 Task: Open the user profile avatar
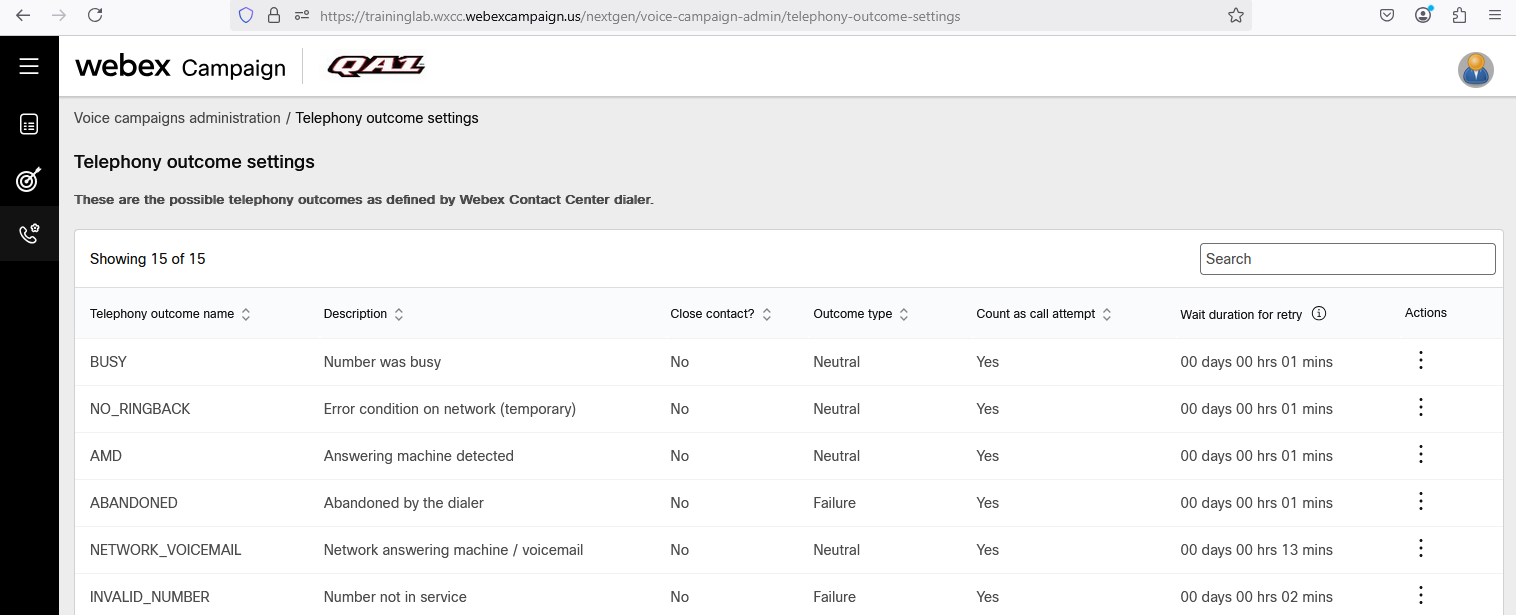click(x=1475, y=70)
